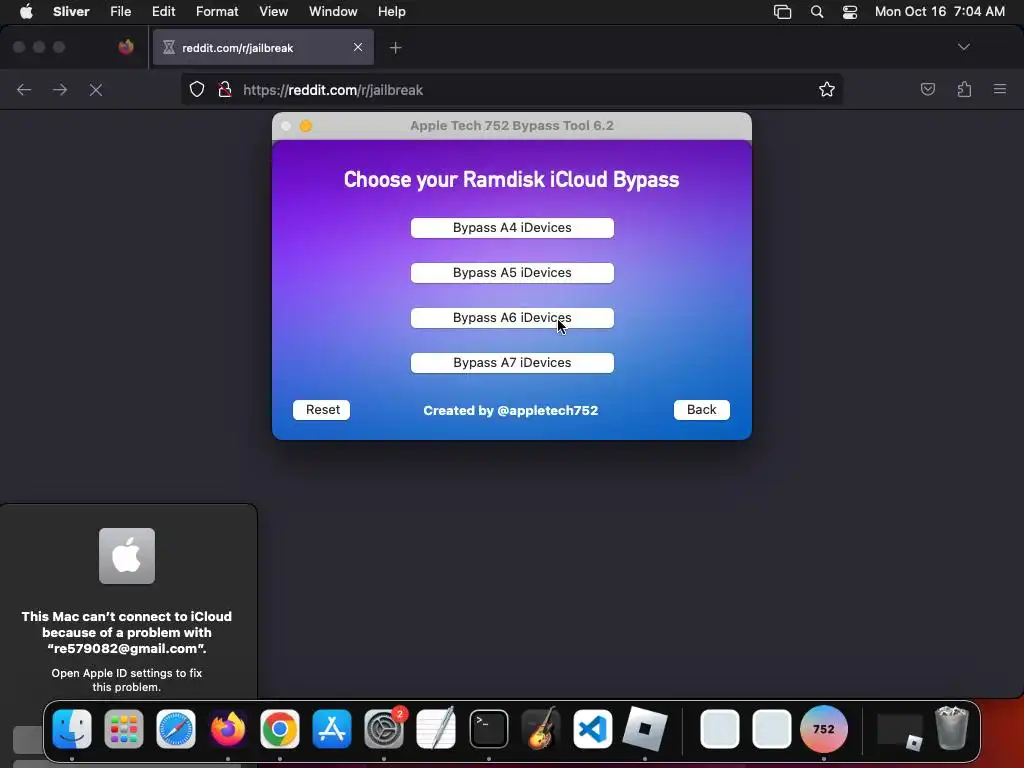The height and width of the screenshot is (768, 1024).
Task: Click the Firefox view icon beside tabs
Action: (126, 47)
